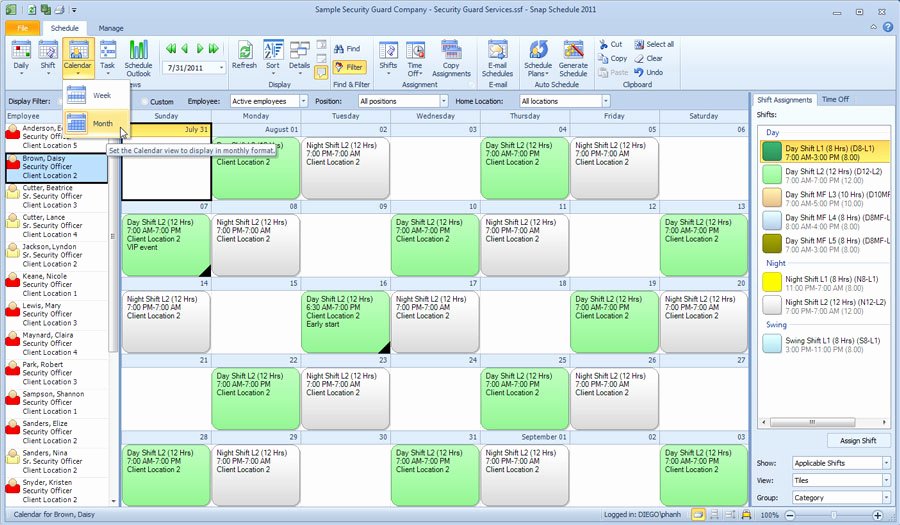Screen dimensions: 900x525
Task: Choose Week from the Calendar menu
Action: click(96, 95)
